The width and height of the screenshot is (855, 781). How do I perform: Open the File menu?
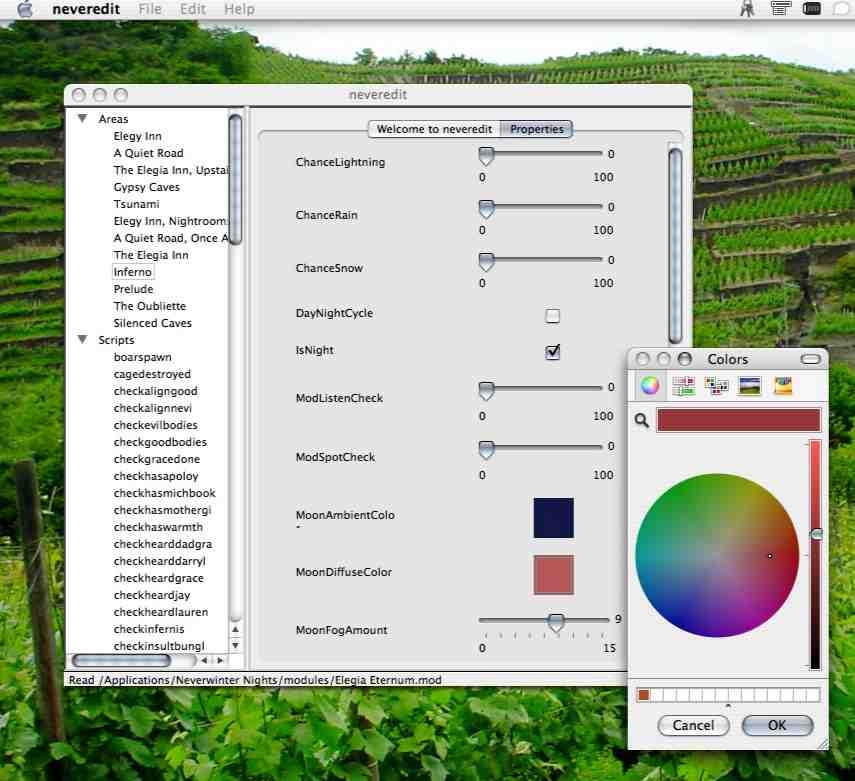point(150,9)
